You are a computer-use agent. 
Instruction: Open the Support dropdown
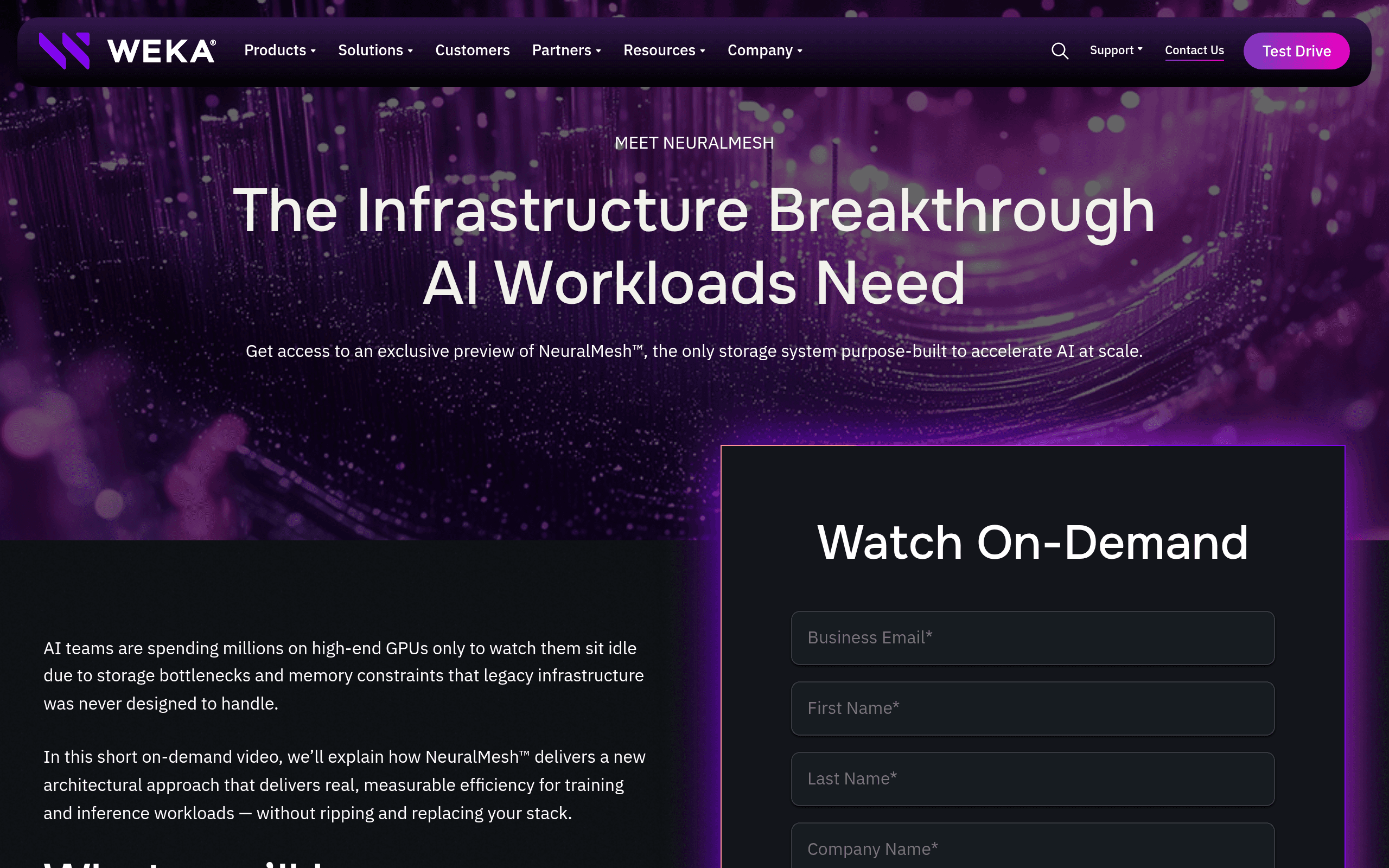tap(1116, 50)
